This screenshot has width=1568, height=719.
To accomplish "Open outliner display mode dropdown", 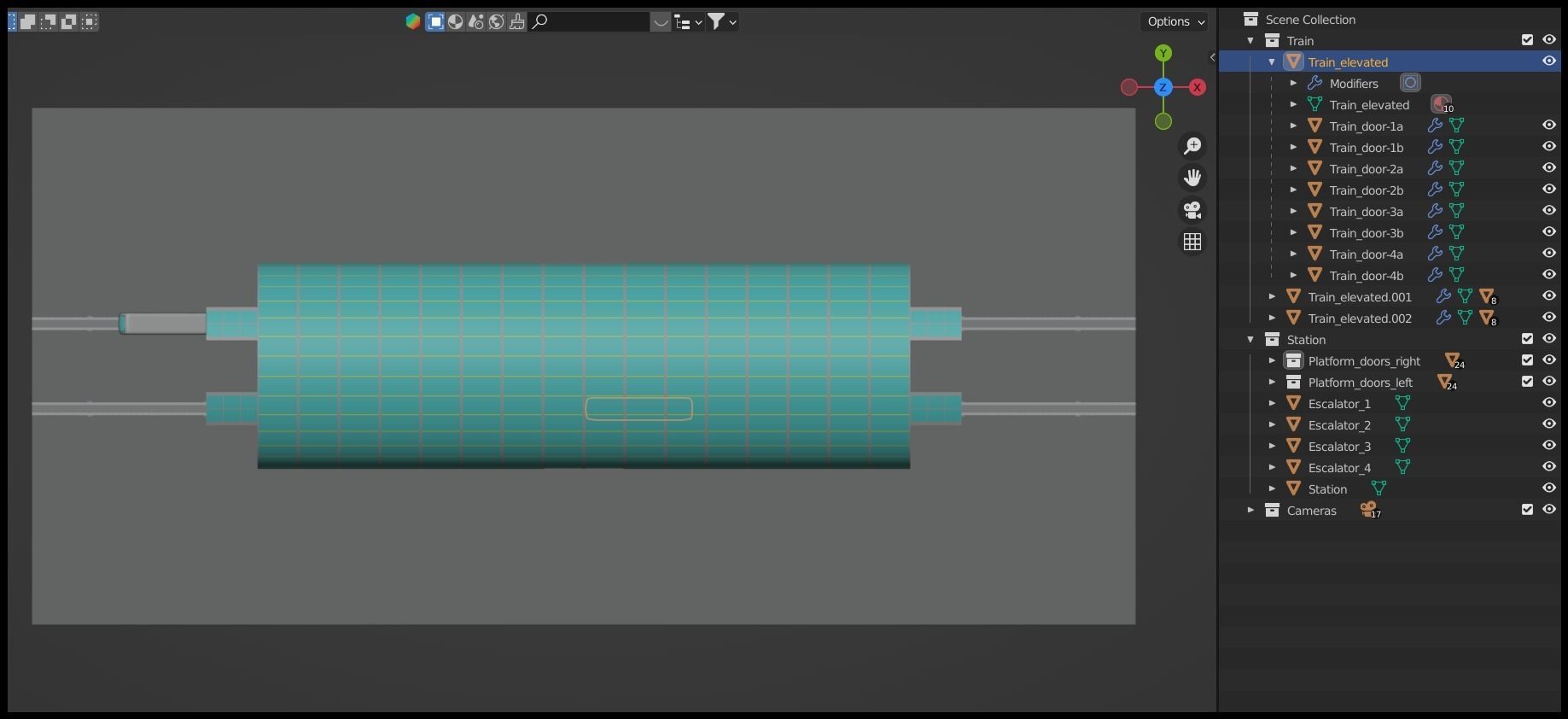I will click(688, 22).
